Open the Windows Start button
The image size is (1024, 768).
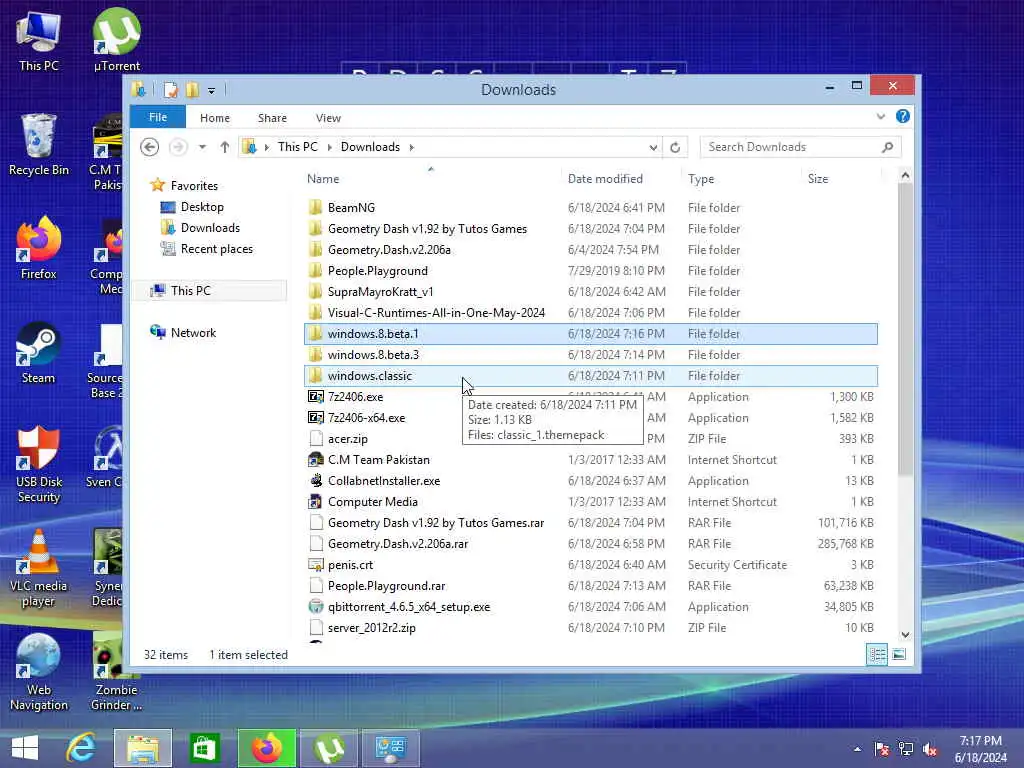25,748
